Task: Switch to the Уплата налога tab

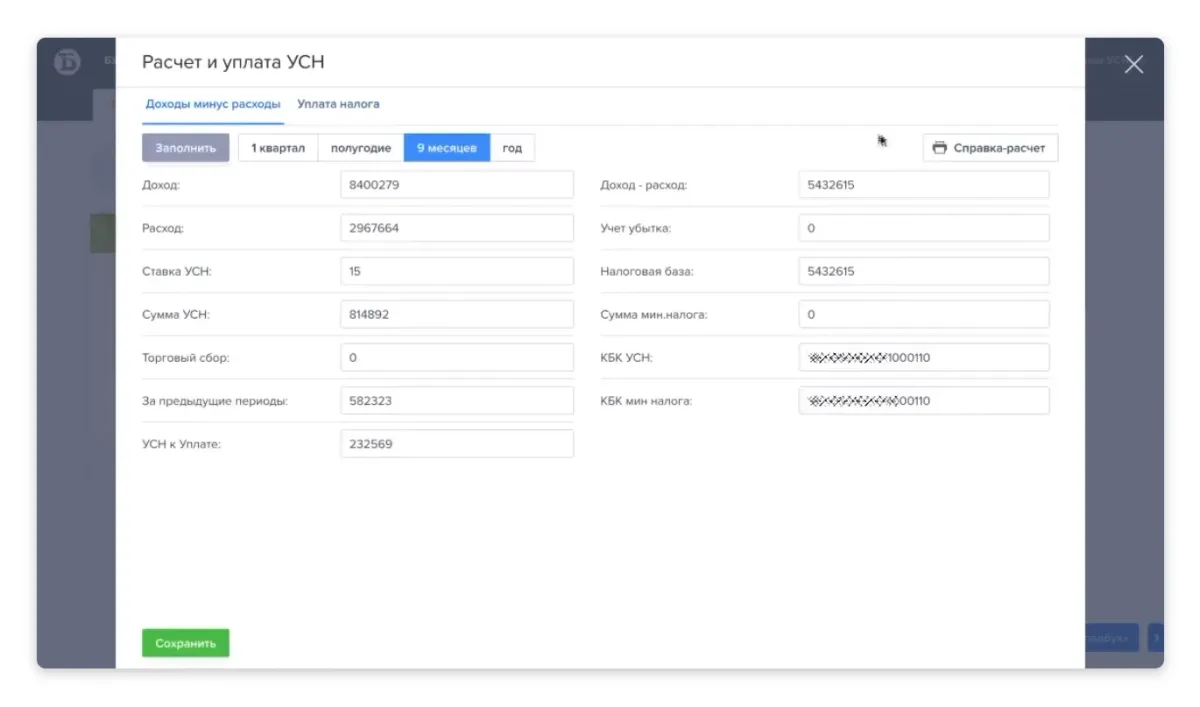Action: [x=338, y=104]
